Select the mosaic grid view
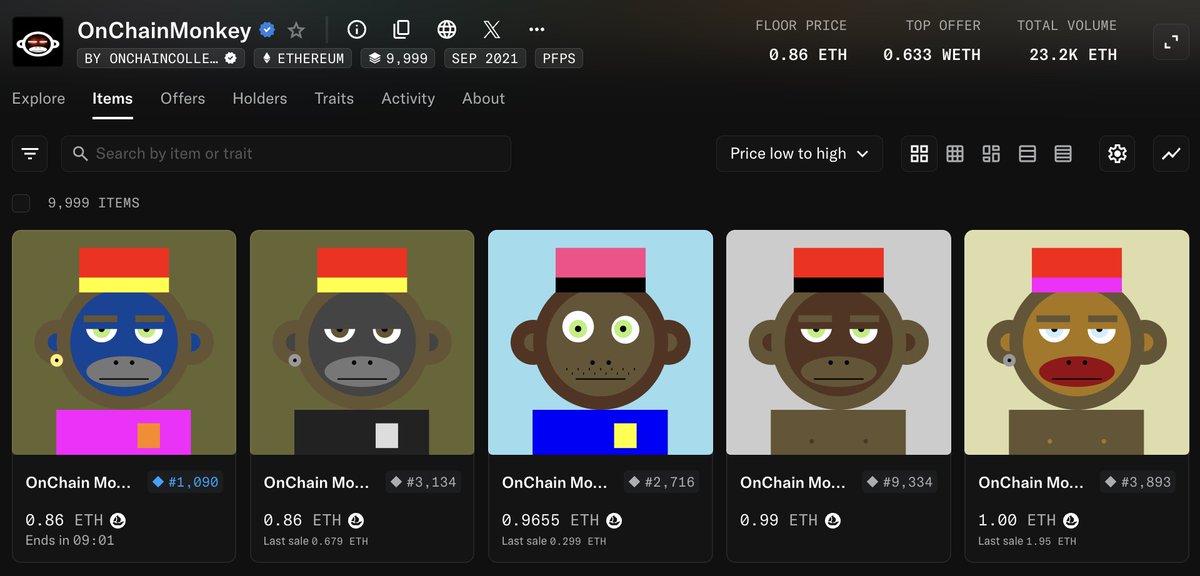 (991, 154)
